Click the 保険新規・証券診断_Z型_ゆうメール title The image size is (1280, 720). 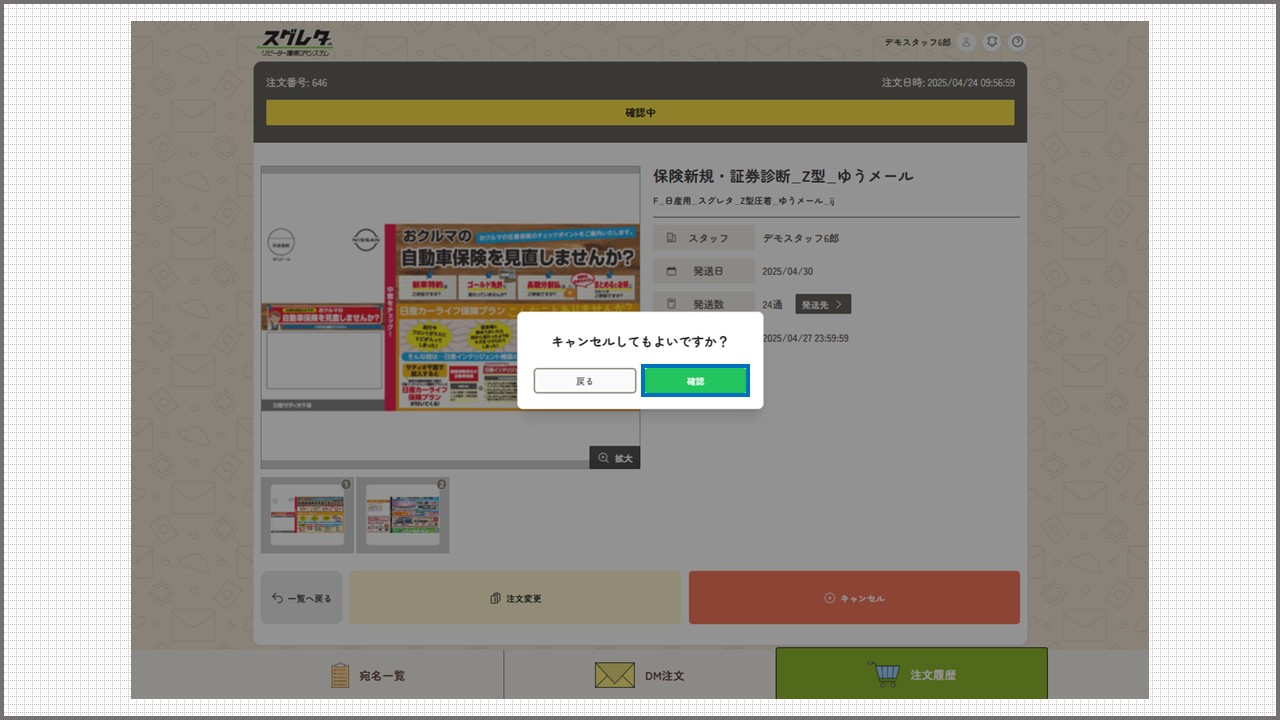click(783, 176)
